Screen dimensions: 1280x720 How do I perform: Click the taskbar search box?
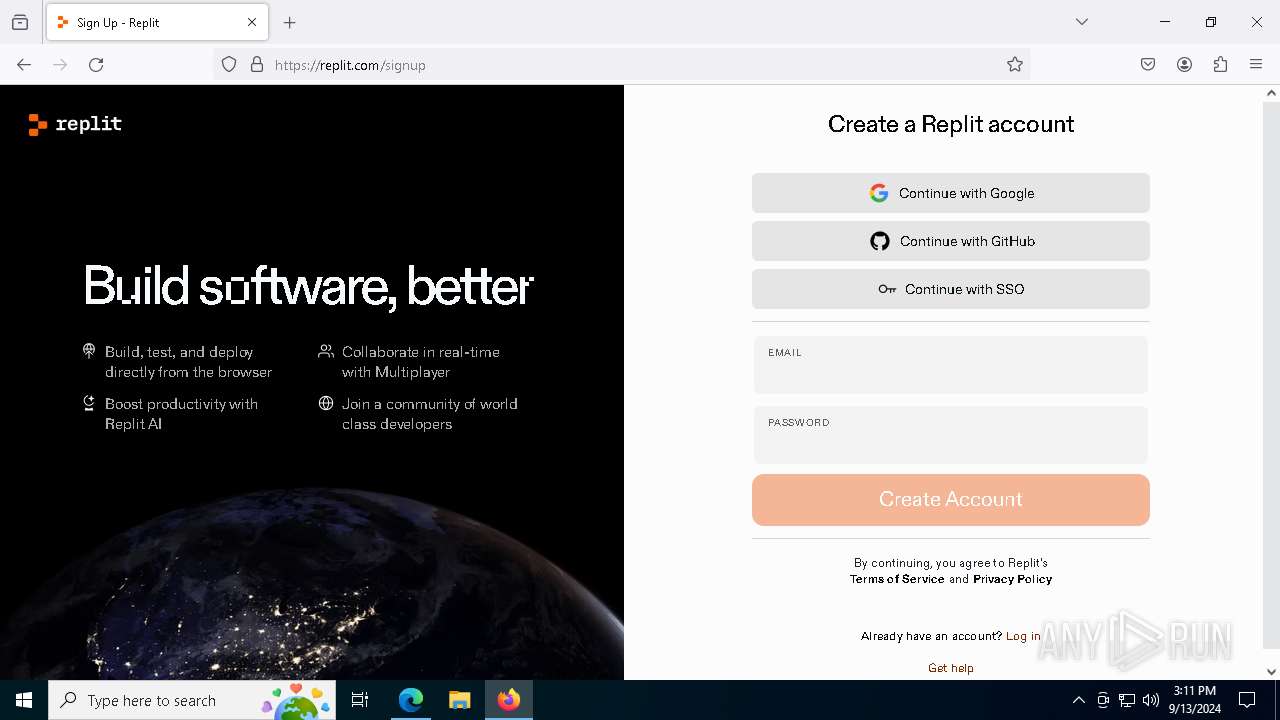tap(192, 700)
